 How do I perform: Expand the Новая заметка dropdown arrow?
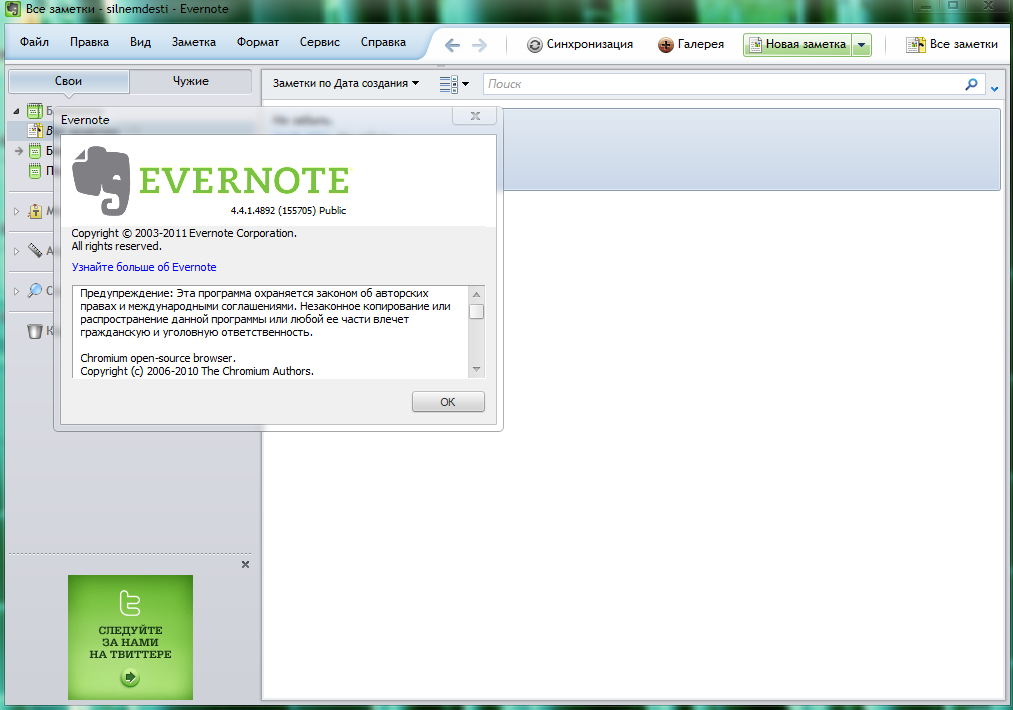(861, 45)
